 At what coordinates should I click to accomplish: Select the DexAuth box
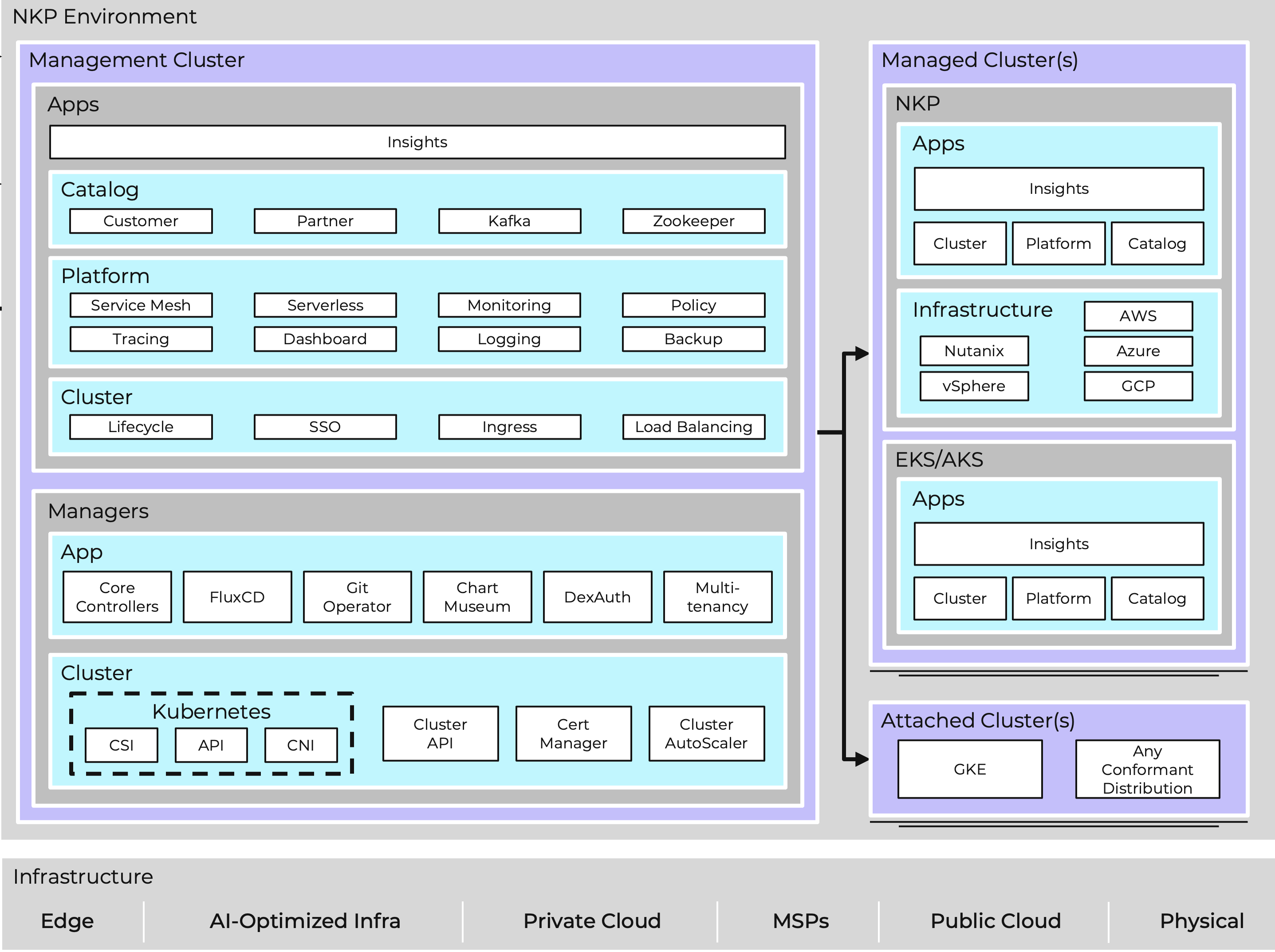coord(598,597)
